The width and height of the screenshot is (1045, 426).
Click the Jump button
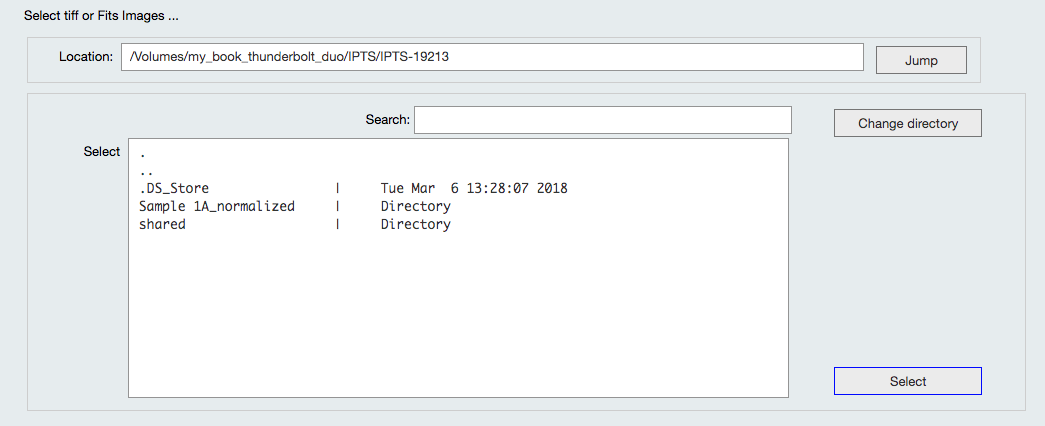tap(921, 60)
